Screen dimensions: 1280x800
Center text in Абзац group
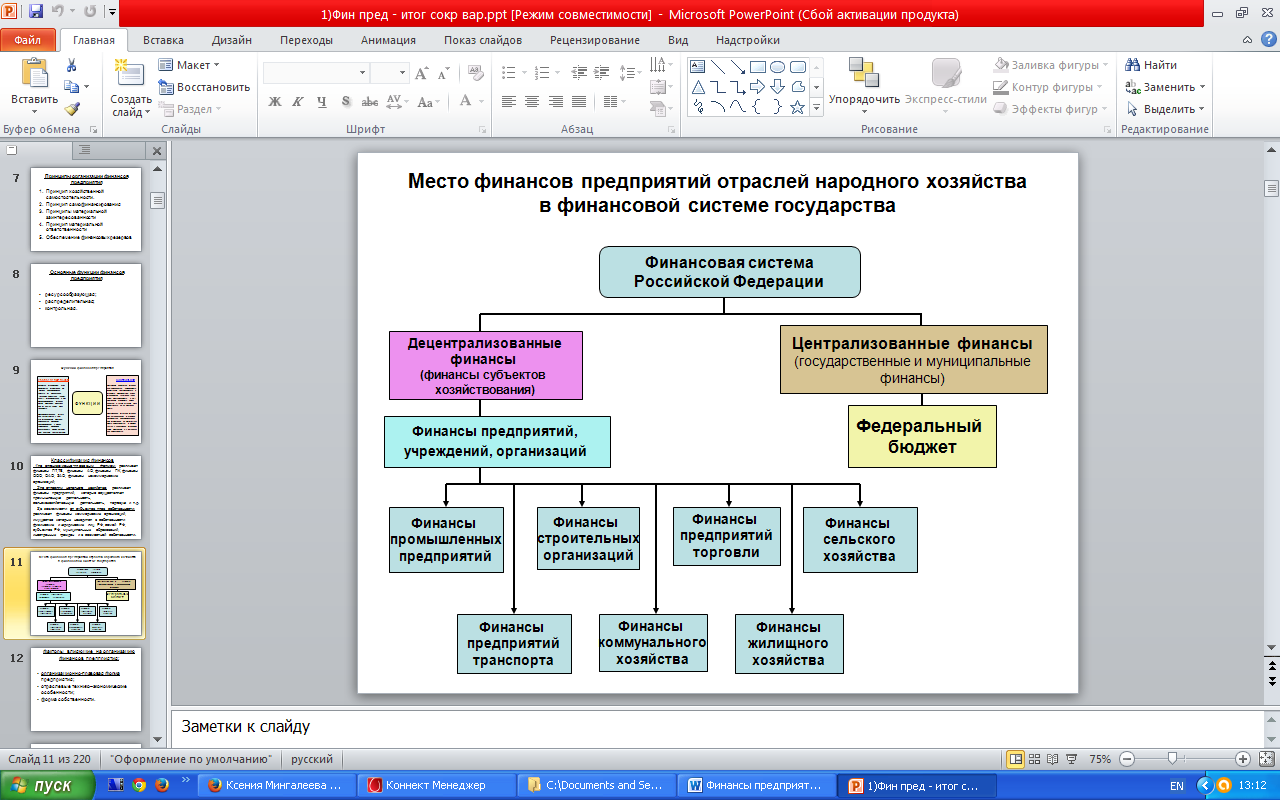pos(532,101)
